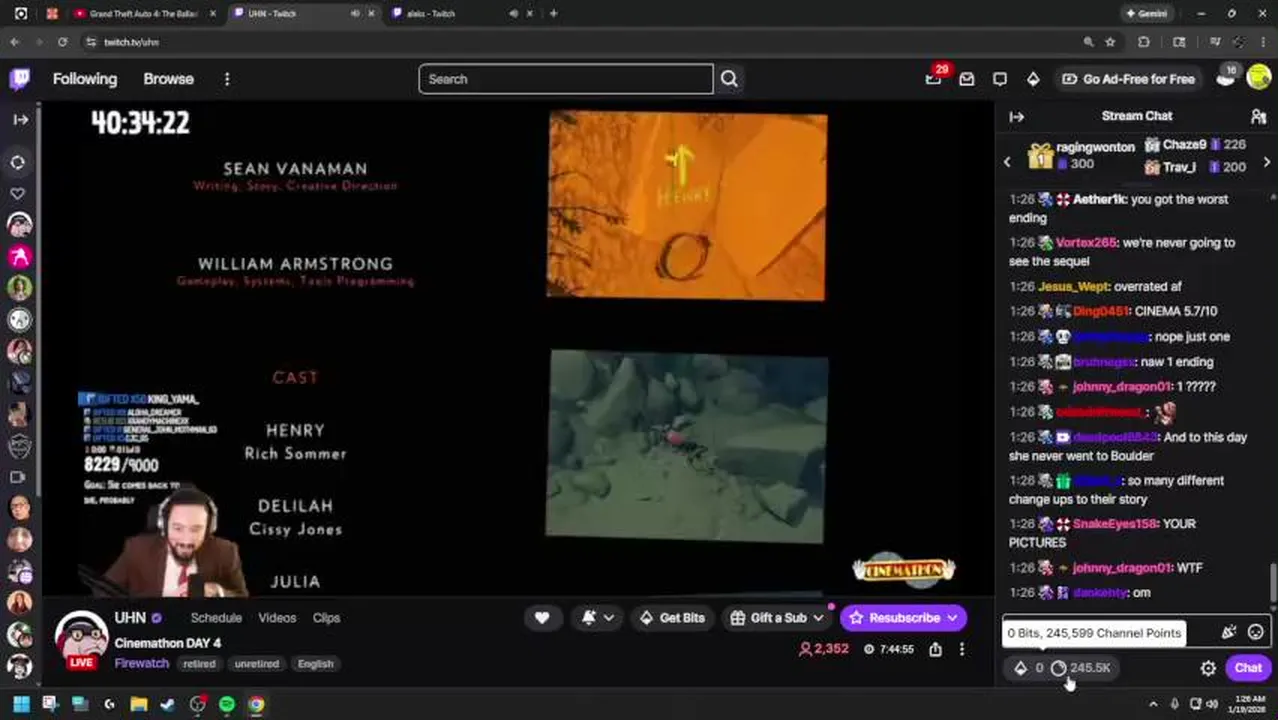Open the user profile avatar menu

(1258, 79)
